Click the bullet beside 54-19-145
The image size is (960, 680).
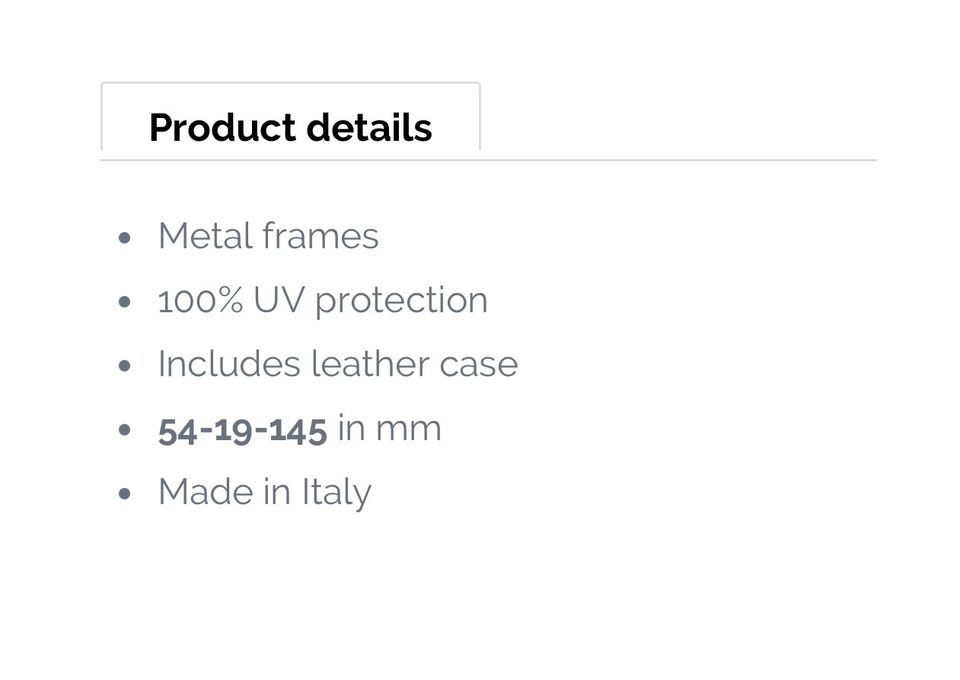click(x=124, y=430)
